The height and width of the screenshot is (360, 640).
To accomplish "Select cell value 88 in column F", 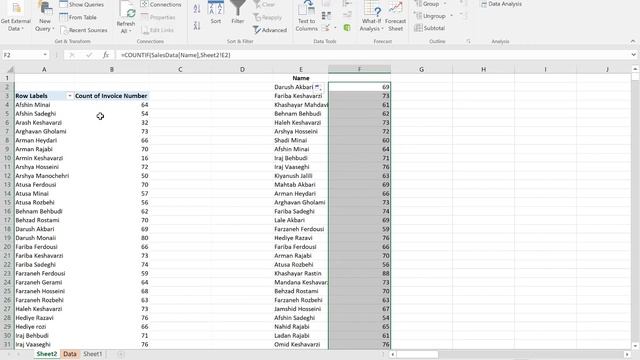I will pyautogui.click(x=360, y=273).
